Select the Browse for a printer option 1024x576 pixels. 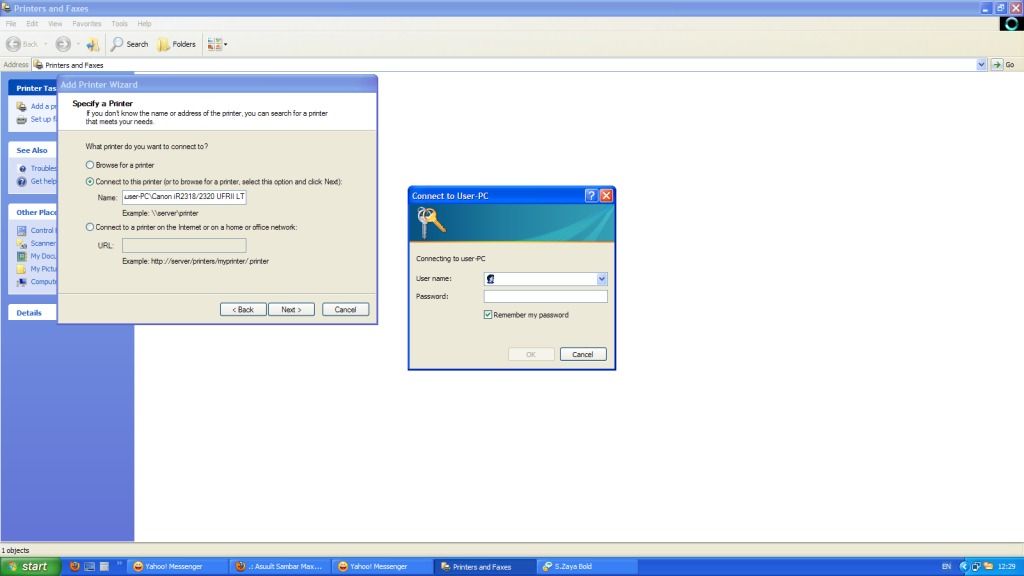click(x=90, y=164)
